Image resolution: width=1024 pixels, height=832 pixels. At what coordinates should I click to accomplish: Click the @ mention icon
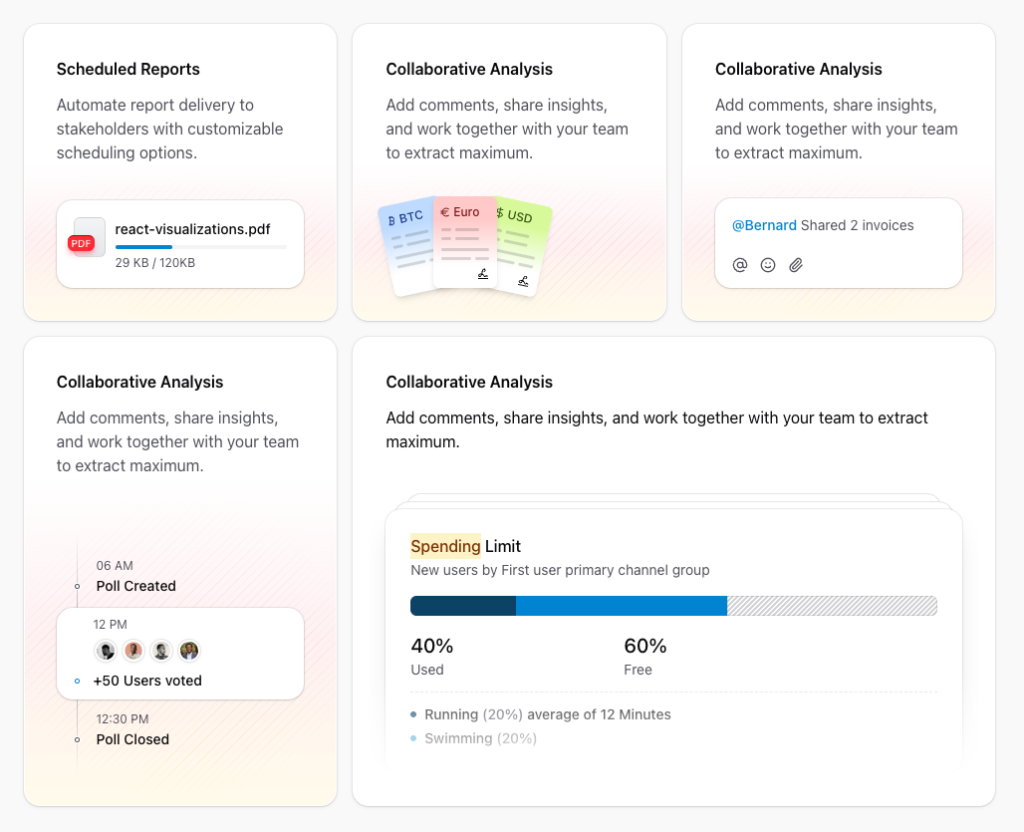click(740, 265)
